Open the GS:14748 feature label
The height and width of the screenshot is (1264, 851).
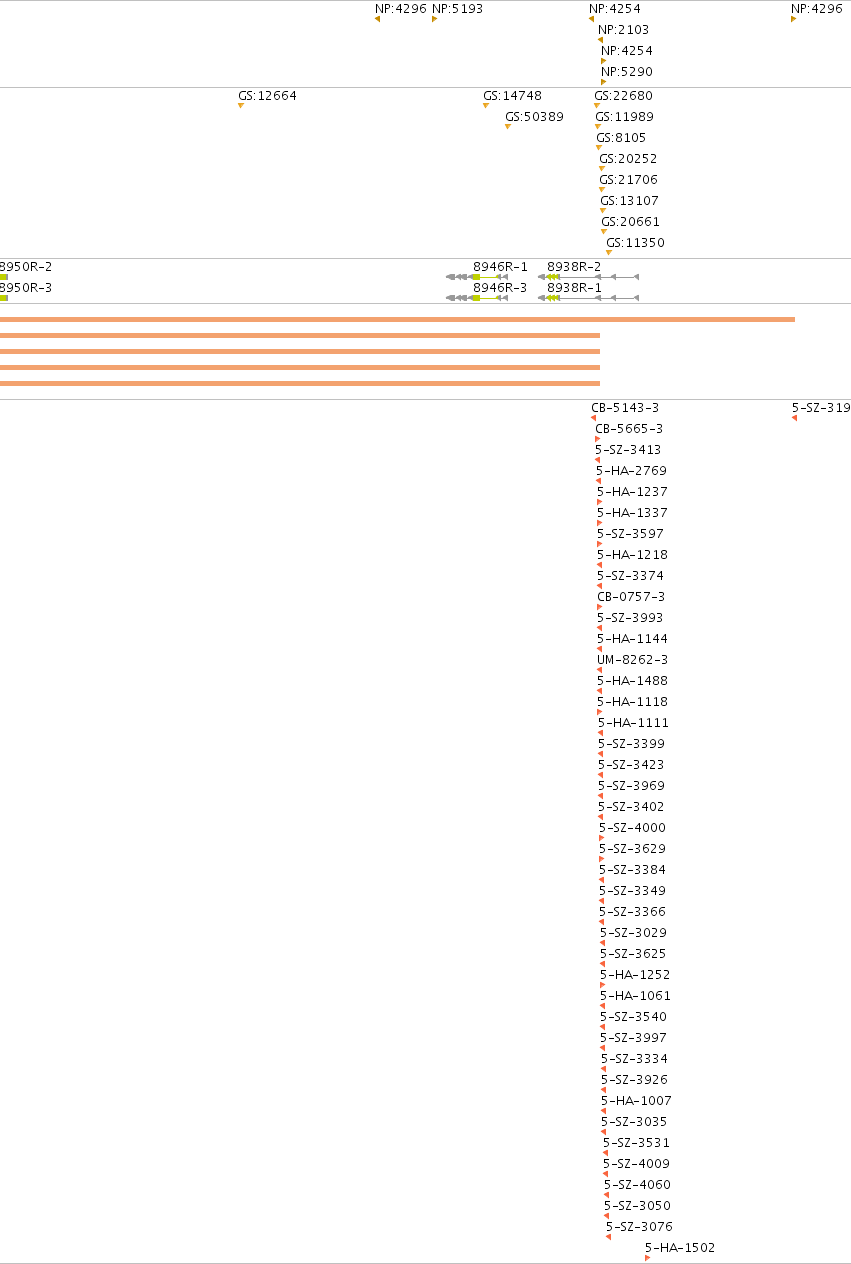[x=512, y=97]
